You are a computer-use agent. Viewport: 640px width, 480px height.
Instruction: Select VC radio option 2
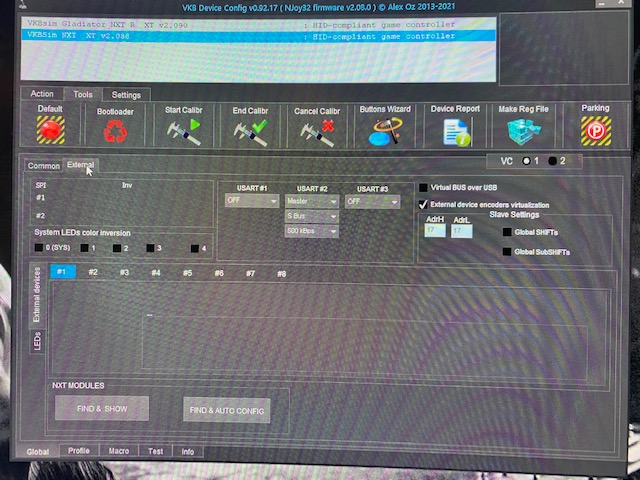(x=553, y=161)
